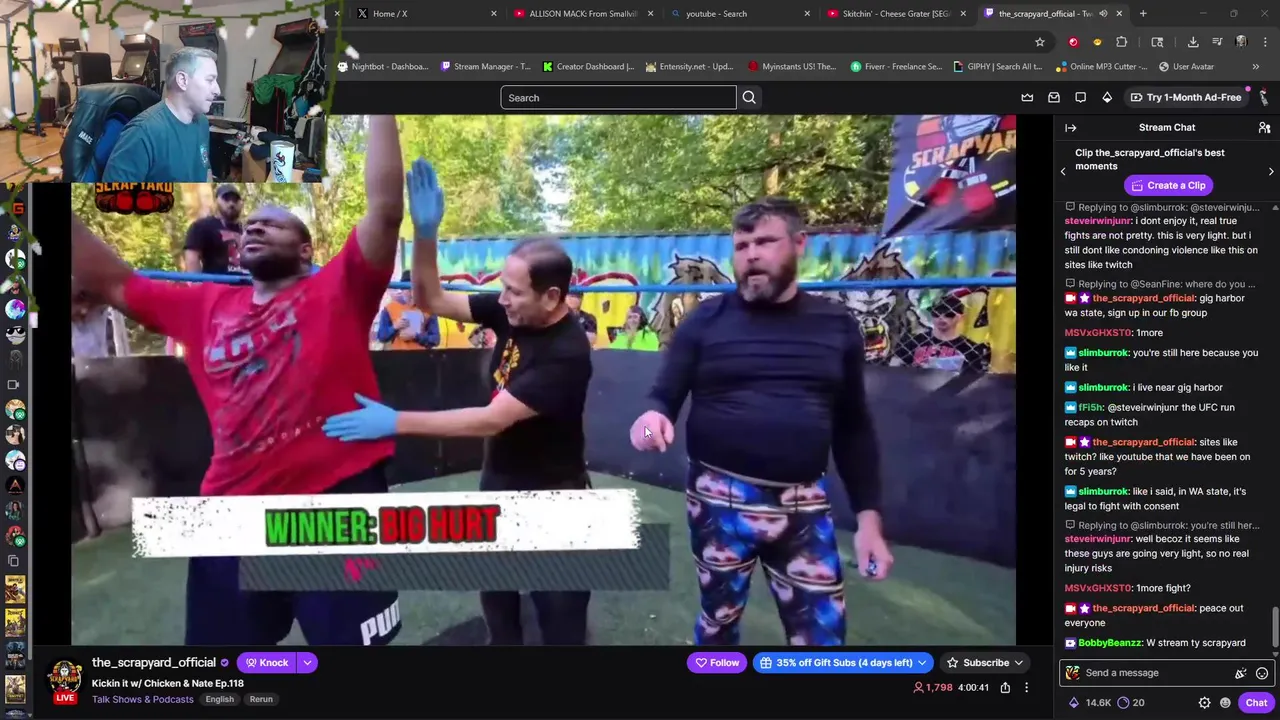Viewport: 1280px width, 720px height.
Task: Open the chat community users list icon
Action: [x=1264, y=127]
